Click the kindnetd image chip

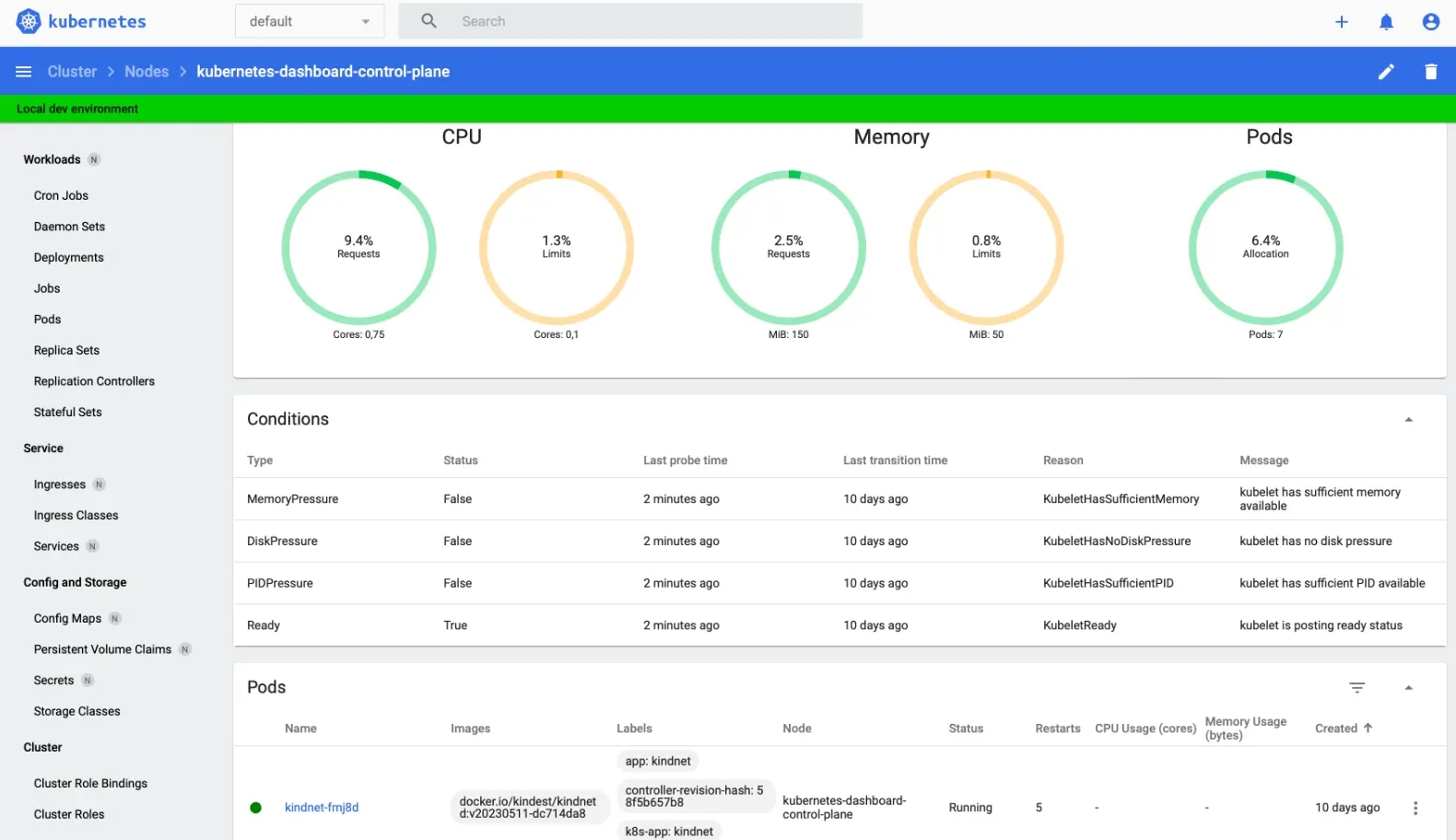pos(529,808)
